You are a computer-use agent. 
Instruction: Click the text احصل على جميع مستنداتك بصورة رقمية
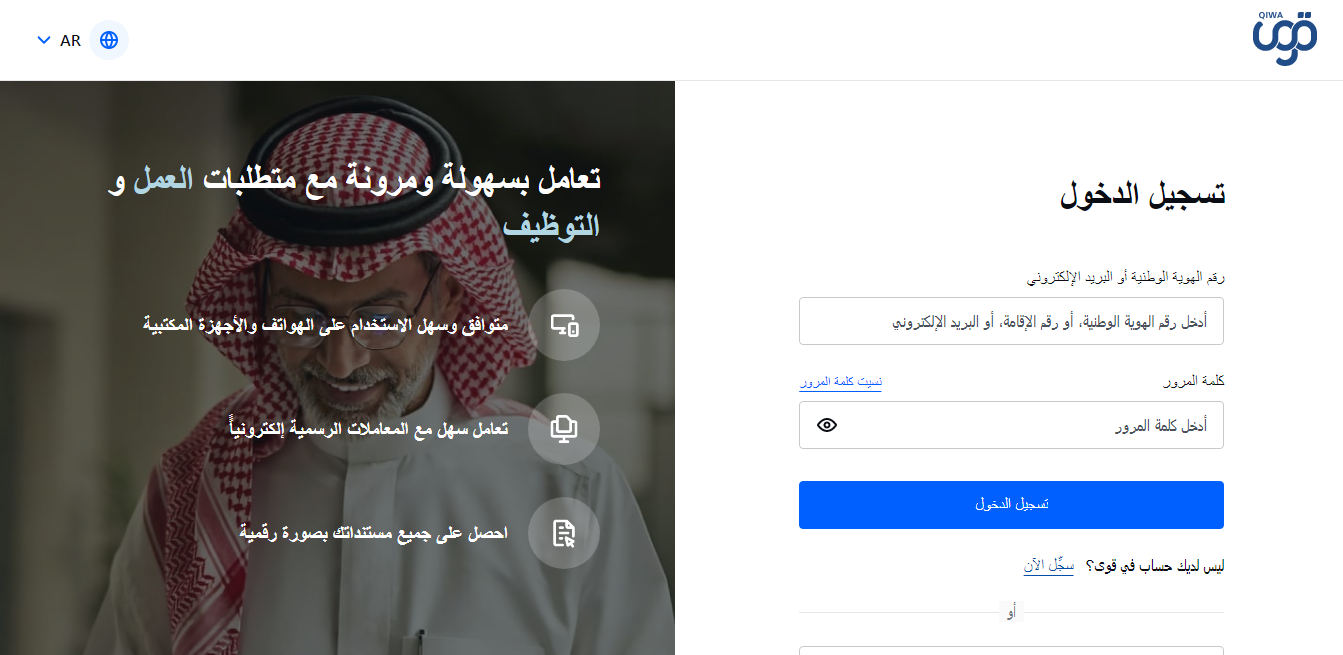click(x=374, y=533)
